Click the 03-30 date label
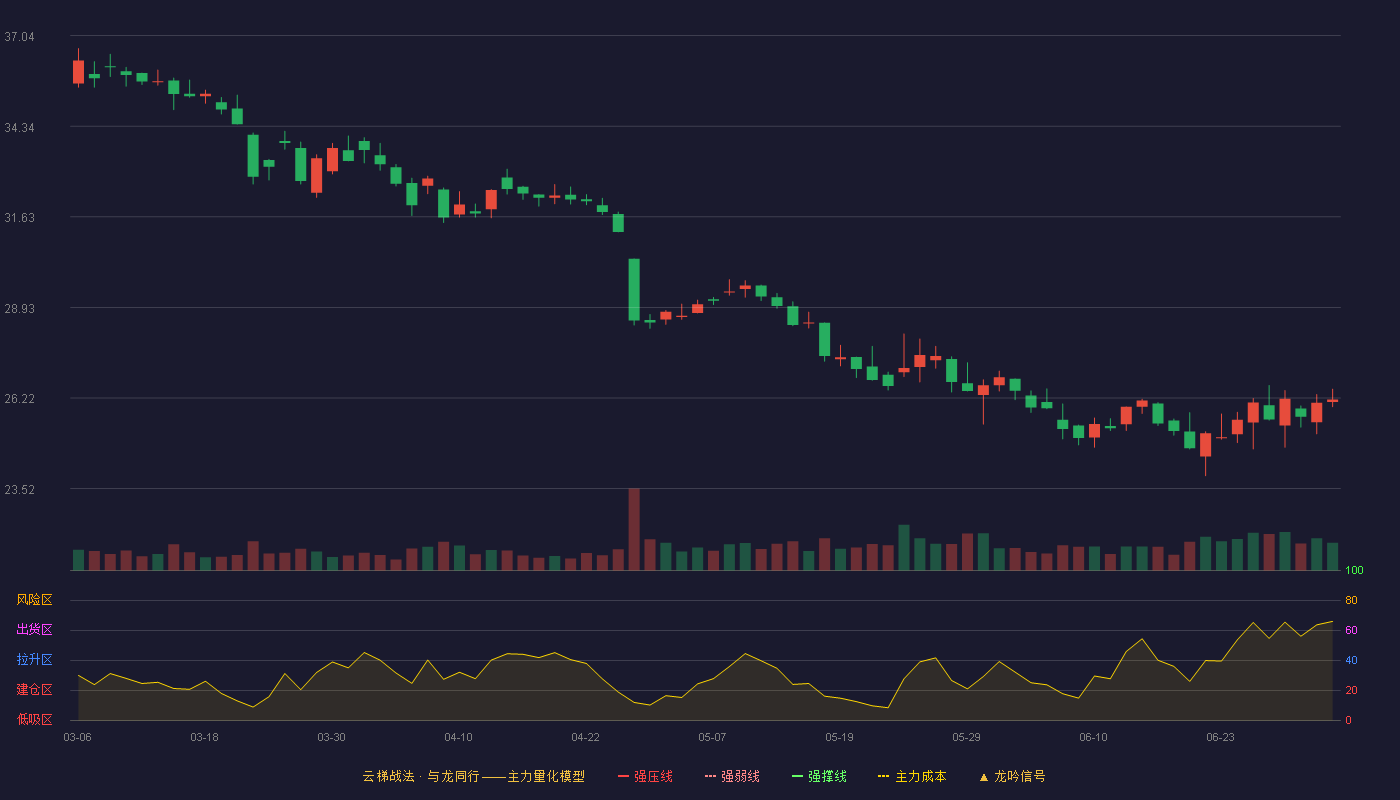The width and height of the screenshot is (1400, 800). click(x=331, y=737)
